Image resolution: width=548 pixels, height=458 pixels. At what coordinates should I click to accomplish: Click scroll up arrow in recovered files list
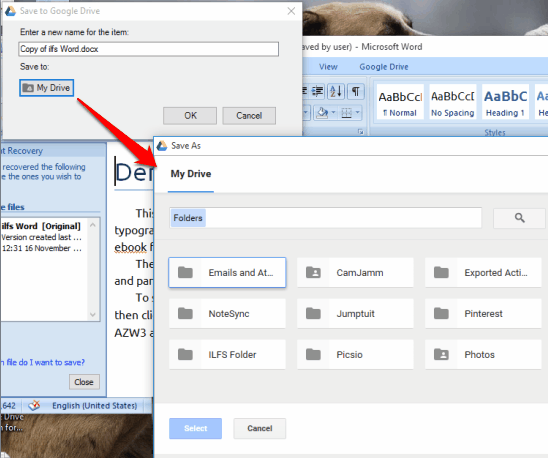pyautogui.click(x=93, y=225)
